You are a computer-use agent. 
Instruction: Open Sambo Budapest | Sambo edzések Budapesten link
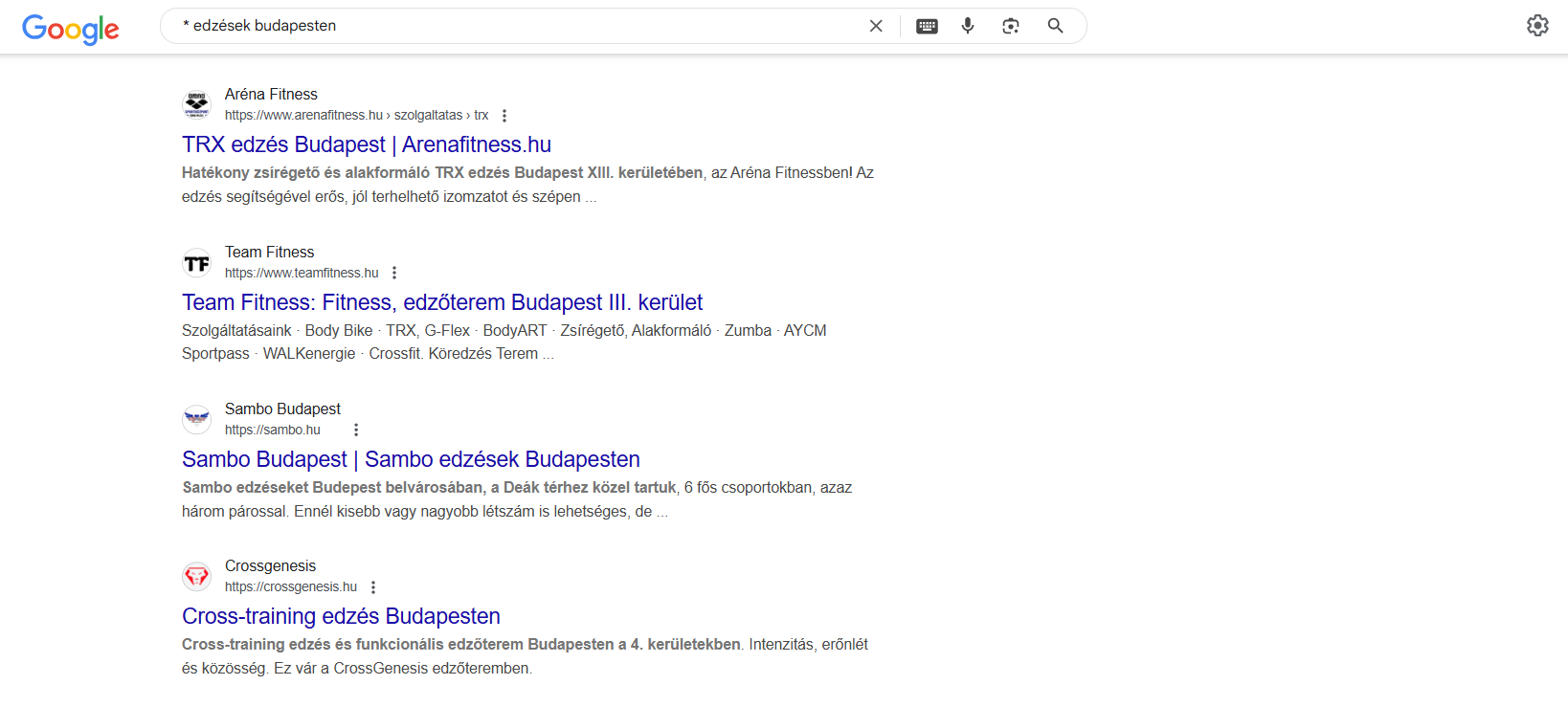(x=411, y=459)
